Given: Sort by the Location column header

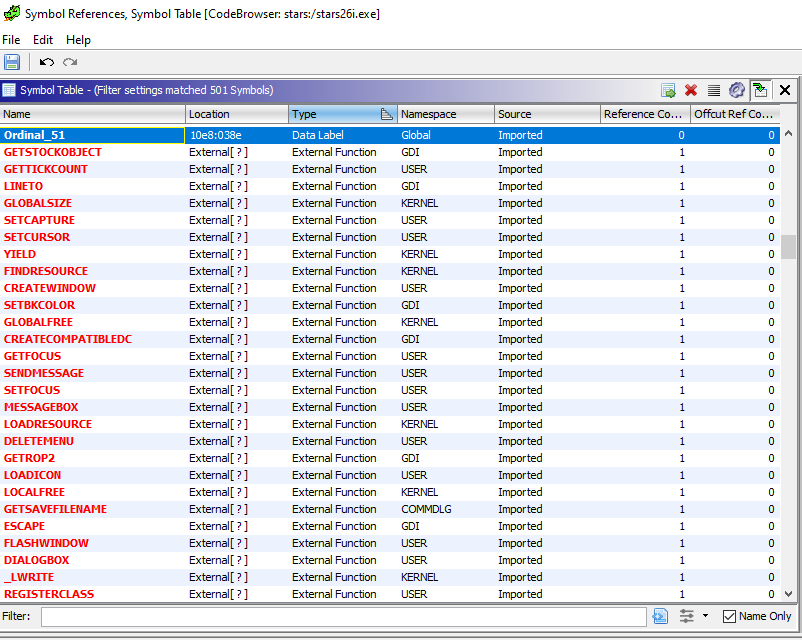Looking at the screenshot, I should tap(237, 114).
